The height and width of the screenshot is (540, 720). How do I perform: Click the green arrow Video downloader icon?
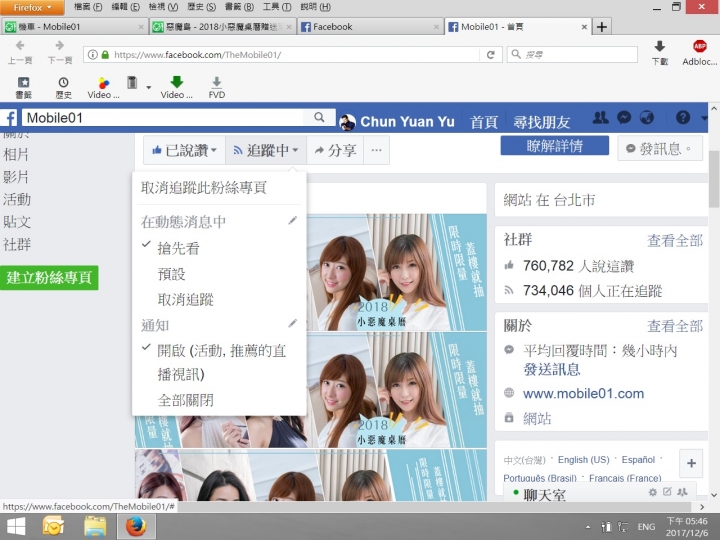pos(177,82)
